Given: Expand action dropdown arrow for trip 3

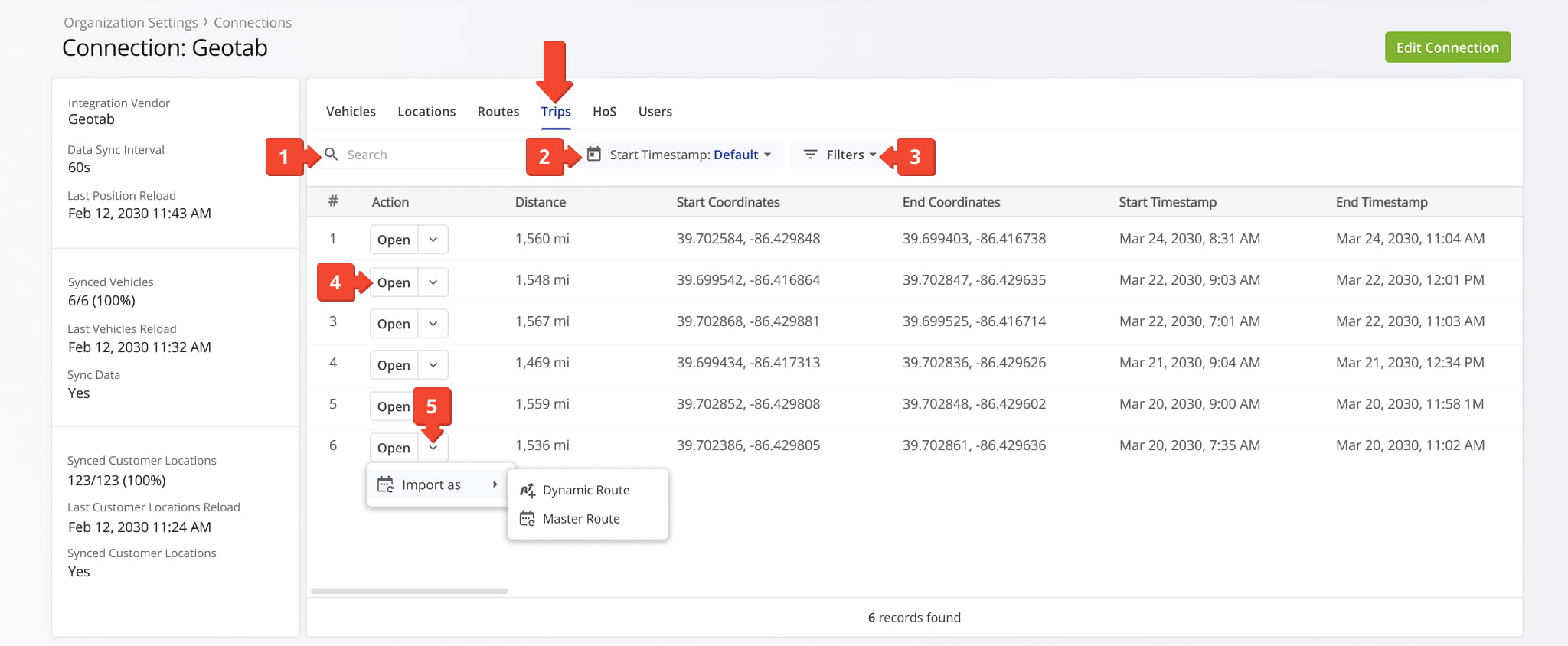Looking at the screenshot, I should pyautogui.click(x=433, y=324).
